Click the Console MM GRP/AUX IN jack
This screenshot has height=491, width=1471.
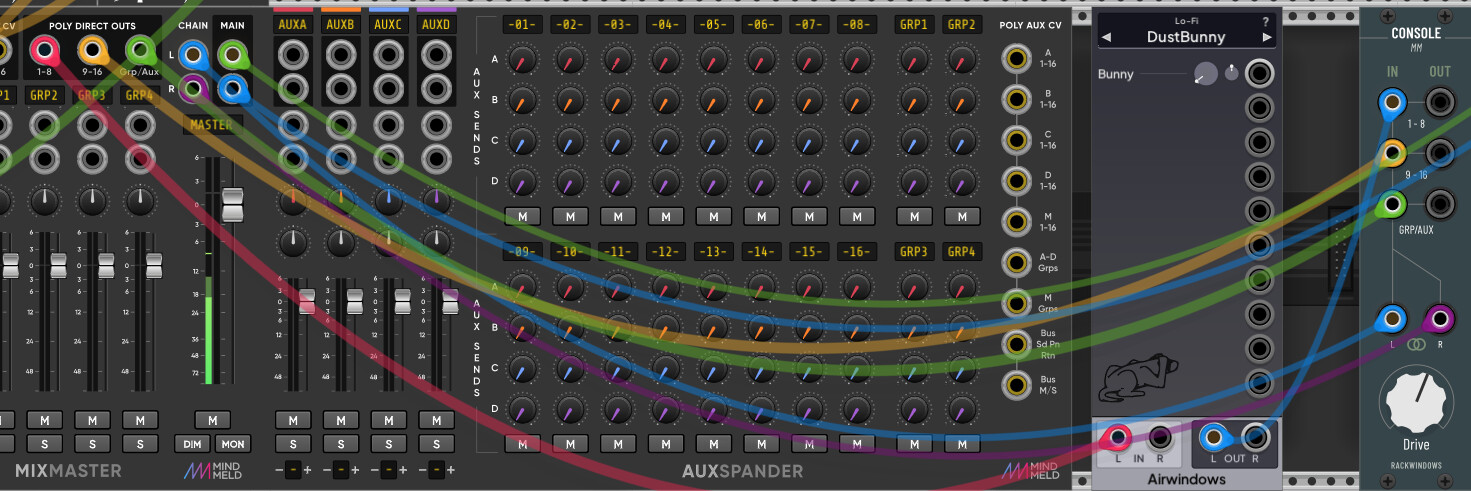[1391, 206]
